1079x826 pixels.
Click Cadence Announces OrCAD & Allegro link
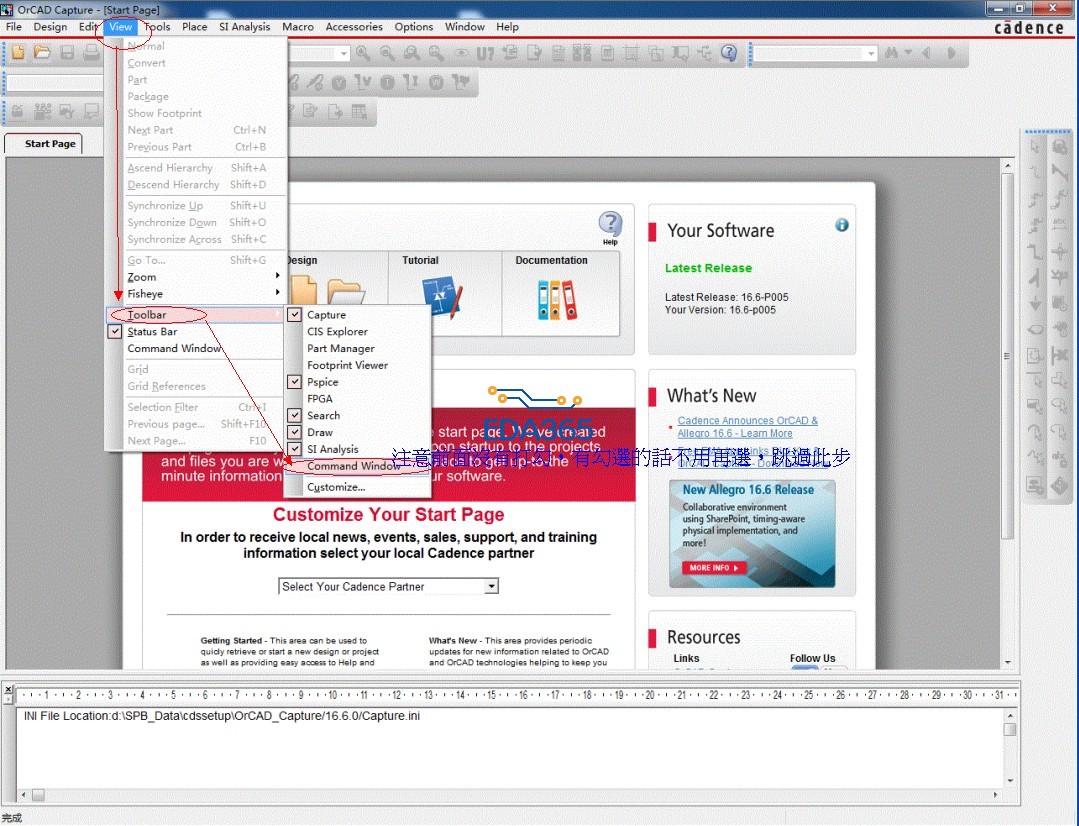pos(747,427)
